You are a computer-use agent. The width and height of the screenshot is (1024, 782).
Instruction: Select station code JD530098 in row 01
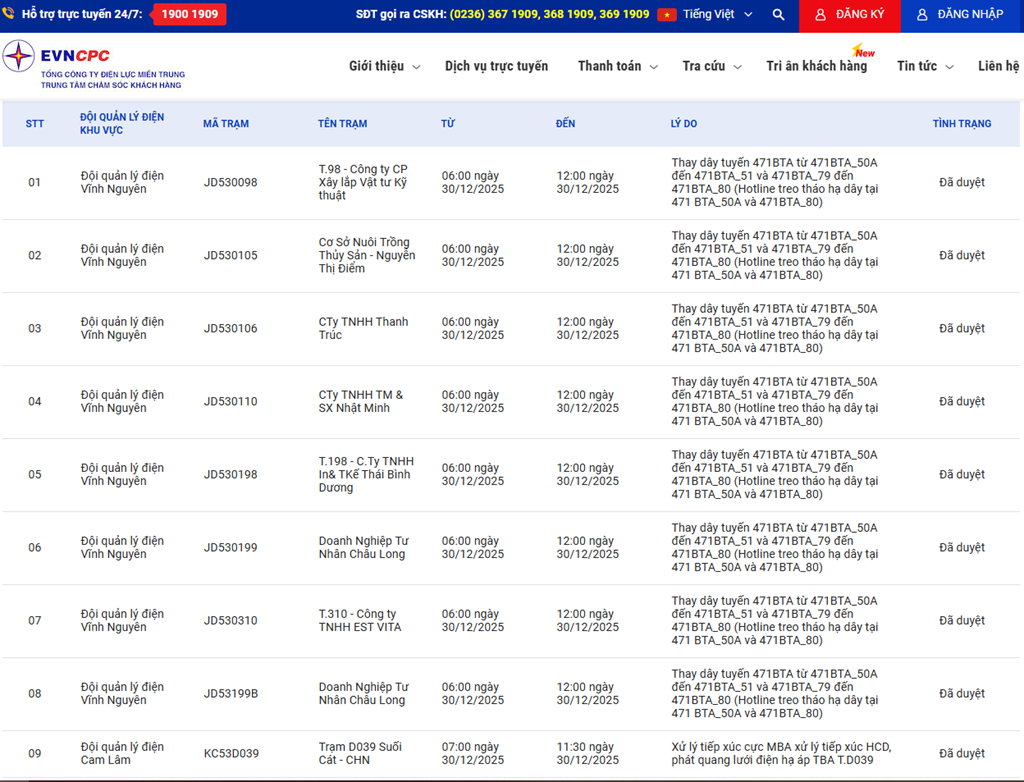230,183
